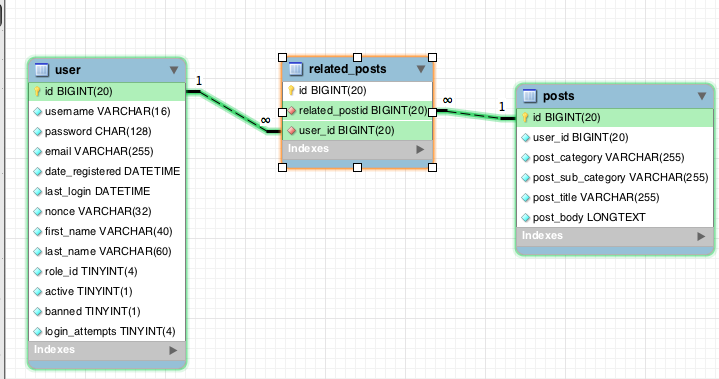Image resolution: width=719 pixels, height=379 pixels.
Task: Select 'active TINYINT(1)' column text
Action: point(88,291)
